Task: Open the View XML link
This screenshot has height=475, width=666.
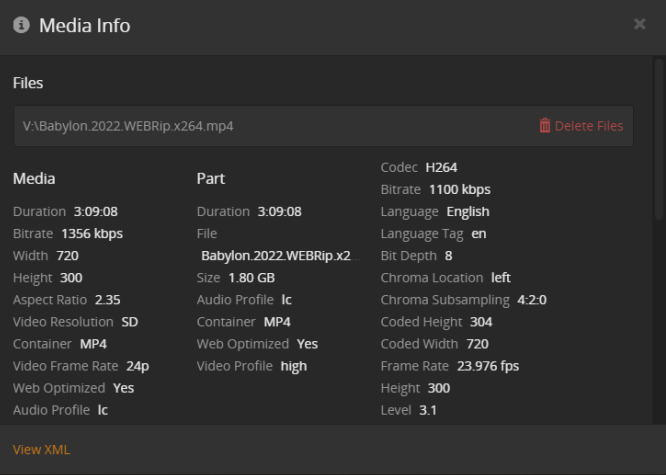Action: (x=41, y=450)
